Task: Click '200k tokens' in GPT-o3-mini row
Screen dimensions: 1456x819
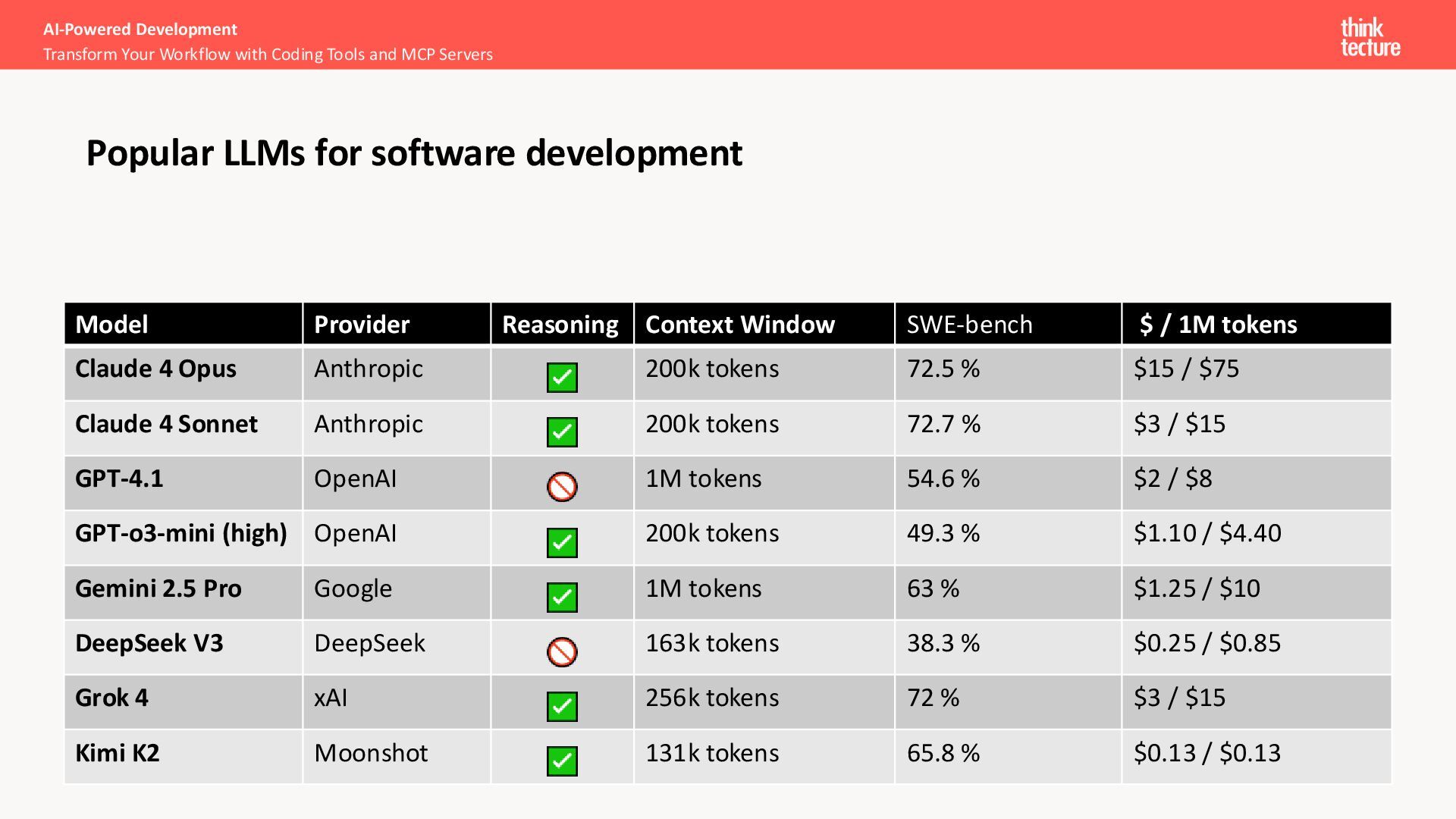Action: 712,533
